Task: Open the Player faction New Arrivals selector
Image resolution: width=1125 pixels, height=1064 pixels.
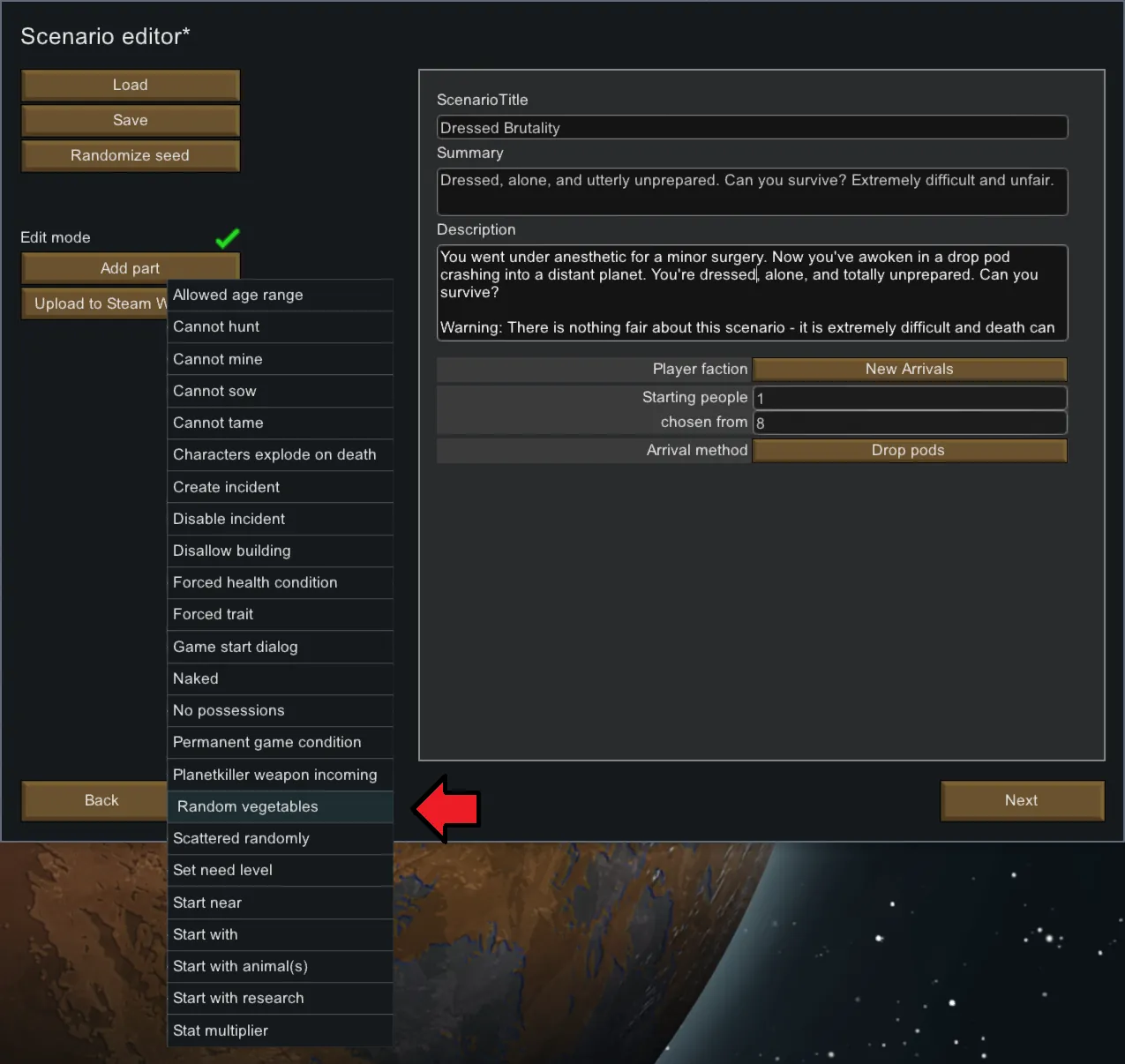Action: (x=909, y=369)
